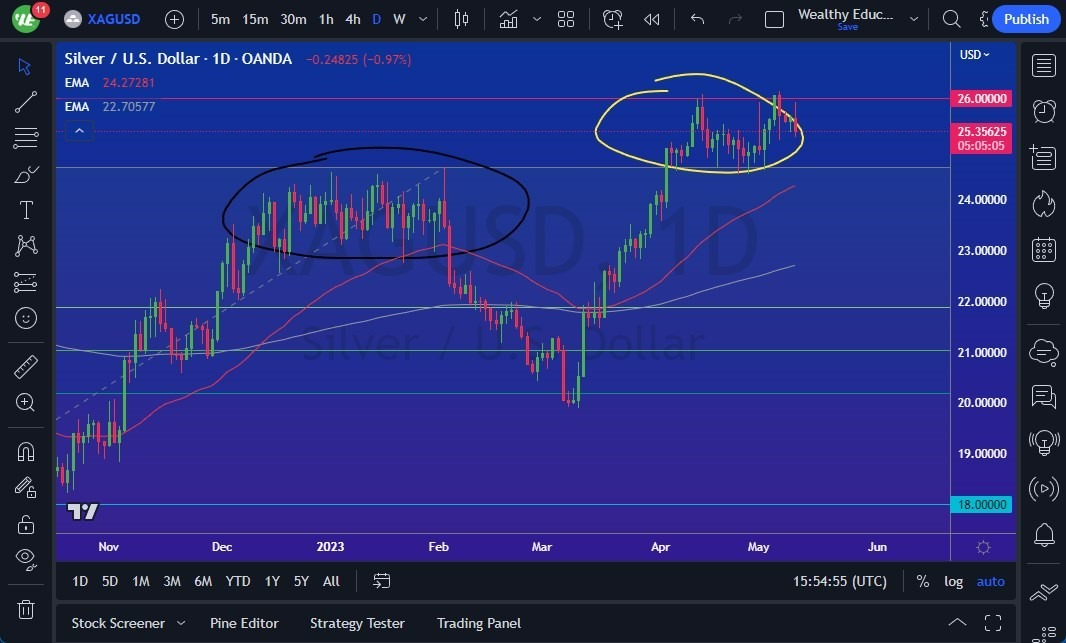The width and height of the screenshot is (1066, 643).
Task: Open the Stock Screener dropdown
Action: click(x=128, y=623)
